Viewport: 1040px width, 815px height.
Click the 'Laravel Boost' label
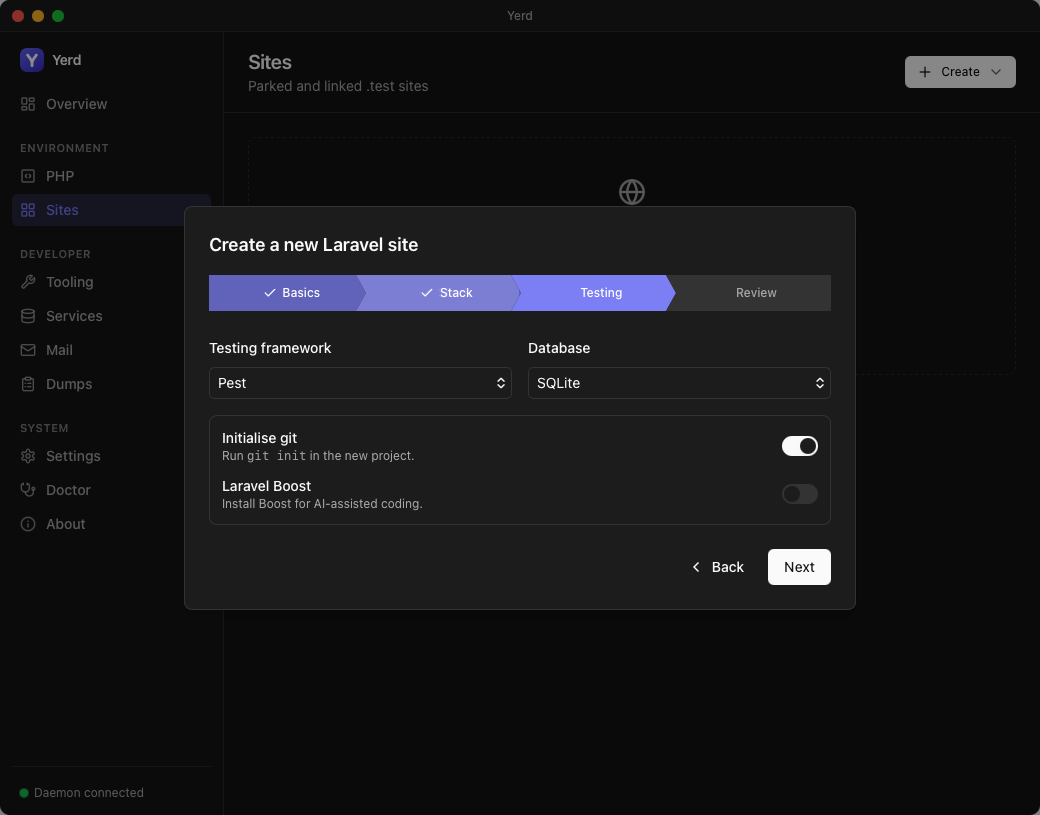point(266,486)
